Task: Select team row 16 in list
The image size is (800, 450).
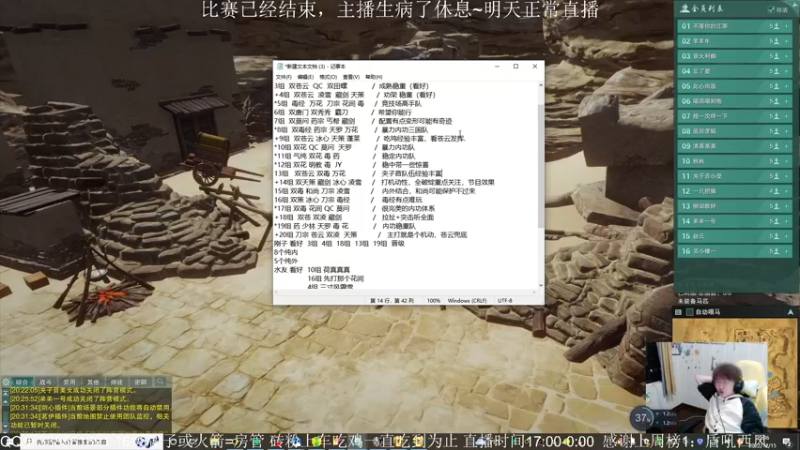Action: [734, 252]
